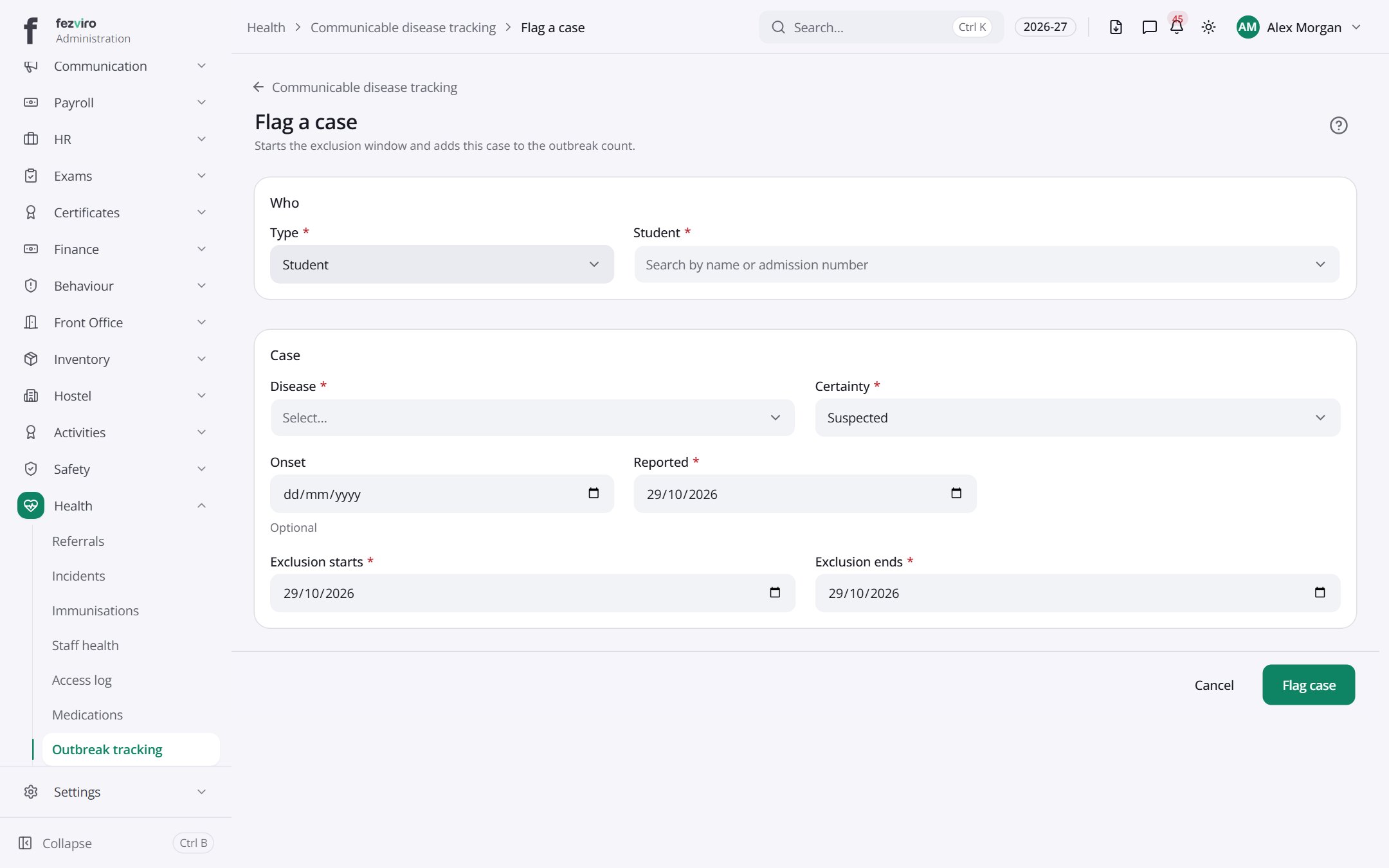Click the search magnifier icon

coord(778,27)
